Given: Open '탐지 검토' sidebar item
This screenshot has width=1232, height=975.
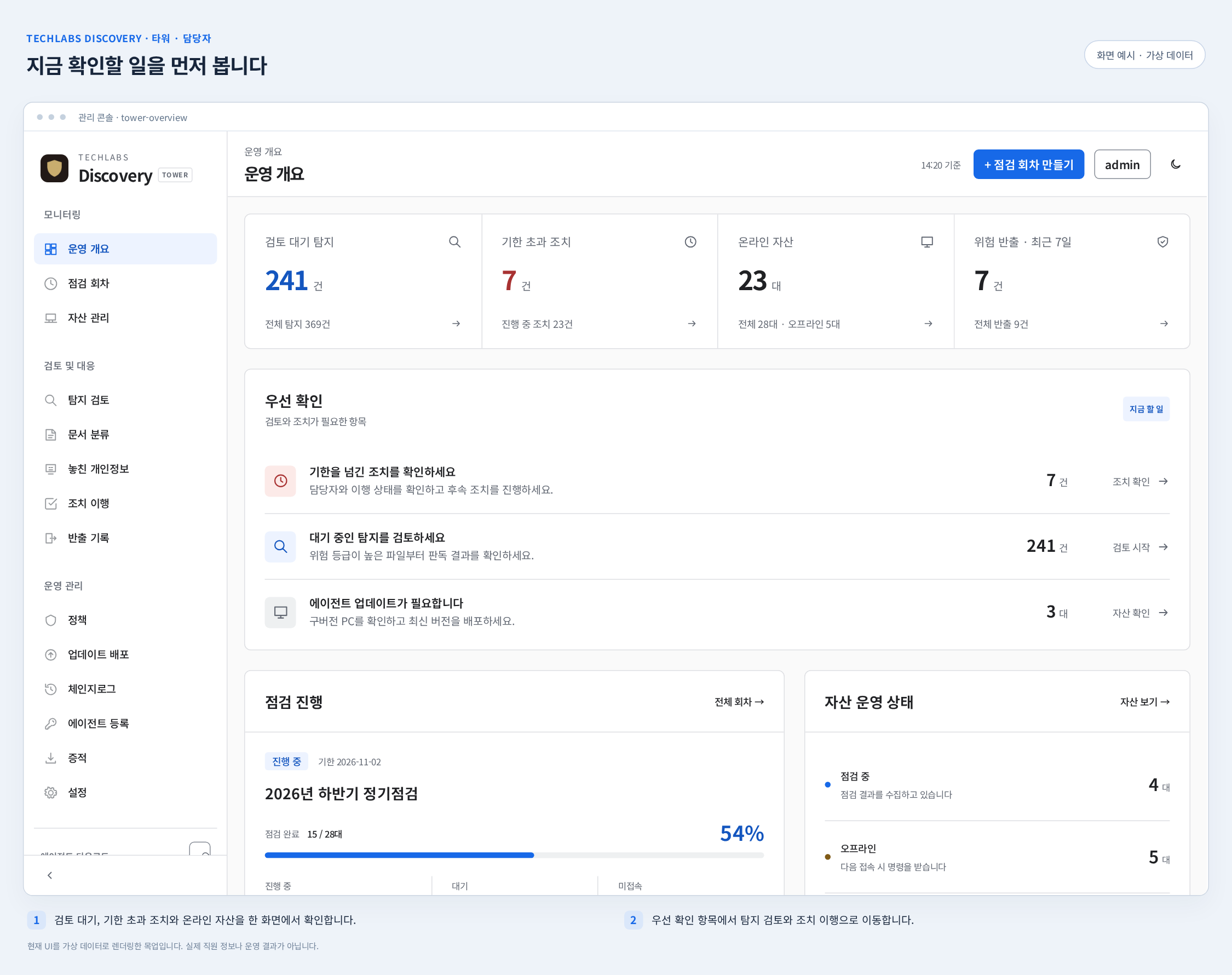Looking at the screenshot, I should (125, 400).
